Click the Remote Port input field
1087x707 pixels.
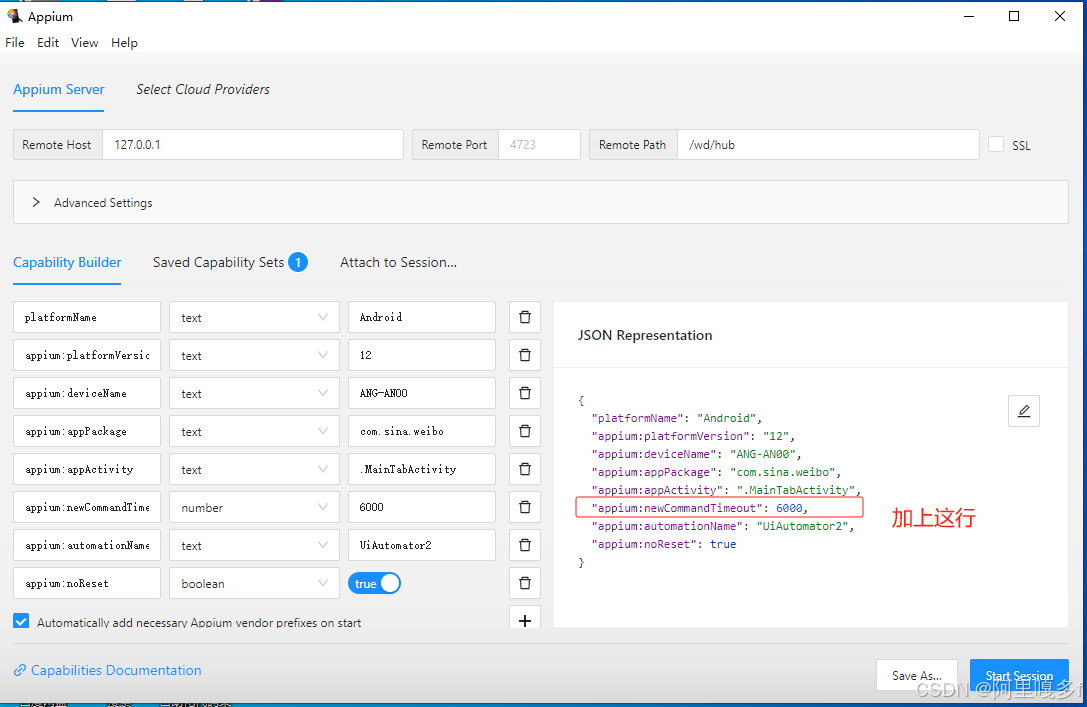[539, 144]
